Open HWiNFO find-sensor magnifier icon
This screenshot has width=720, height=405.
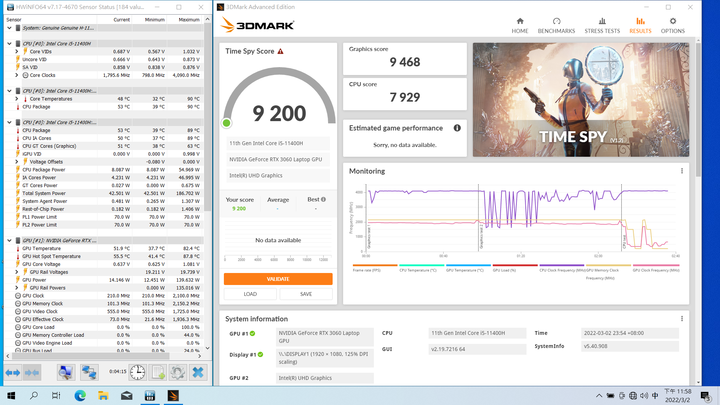[66, 372]
